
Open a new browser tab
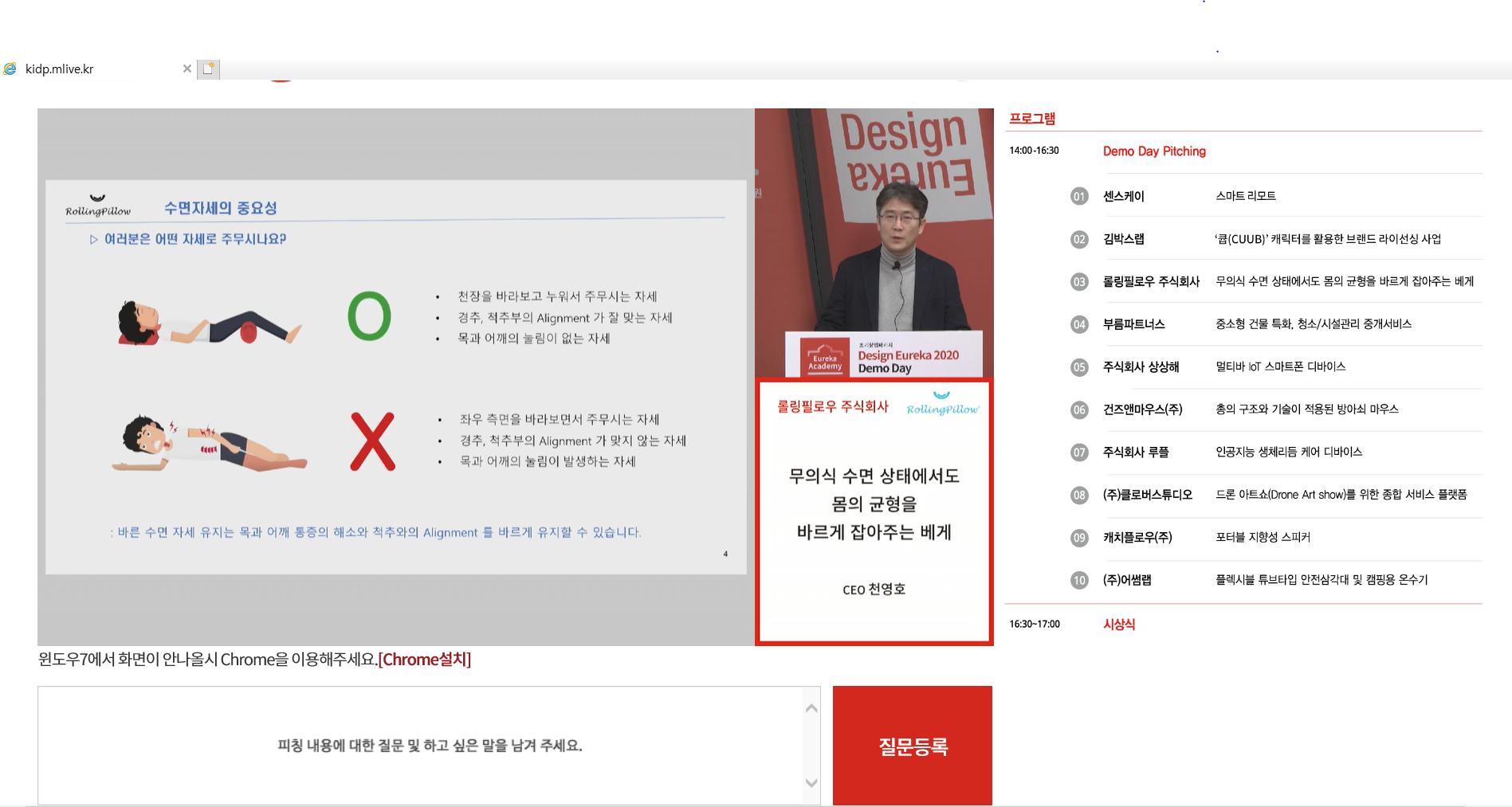(209, 69)
